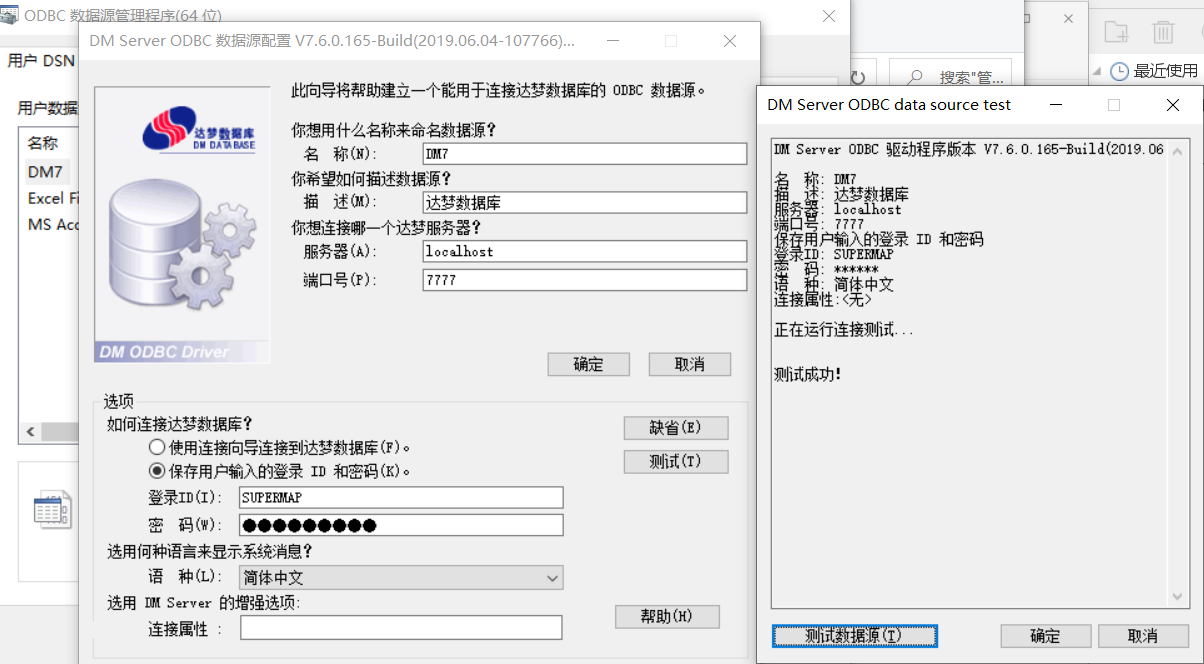Click the 语 种: 简体中文 line in test output
This screenshot has height=664, width=1204.
point(834,285)
